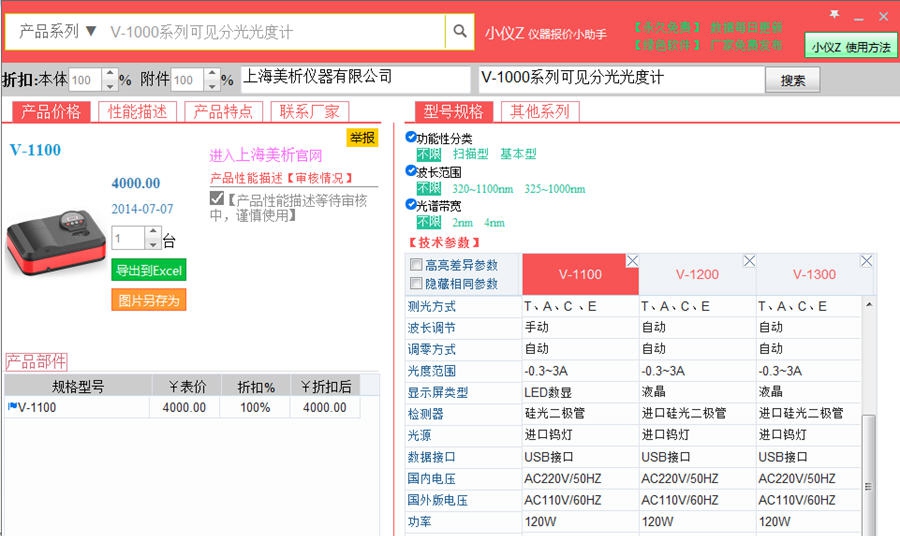Select 不限 under 波长范围
Screen dimensions: 900x536
tap(429, 188)
